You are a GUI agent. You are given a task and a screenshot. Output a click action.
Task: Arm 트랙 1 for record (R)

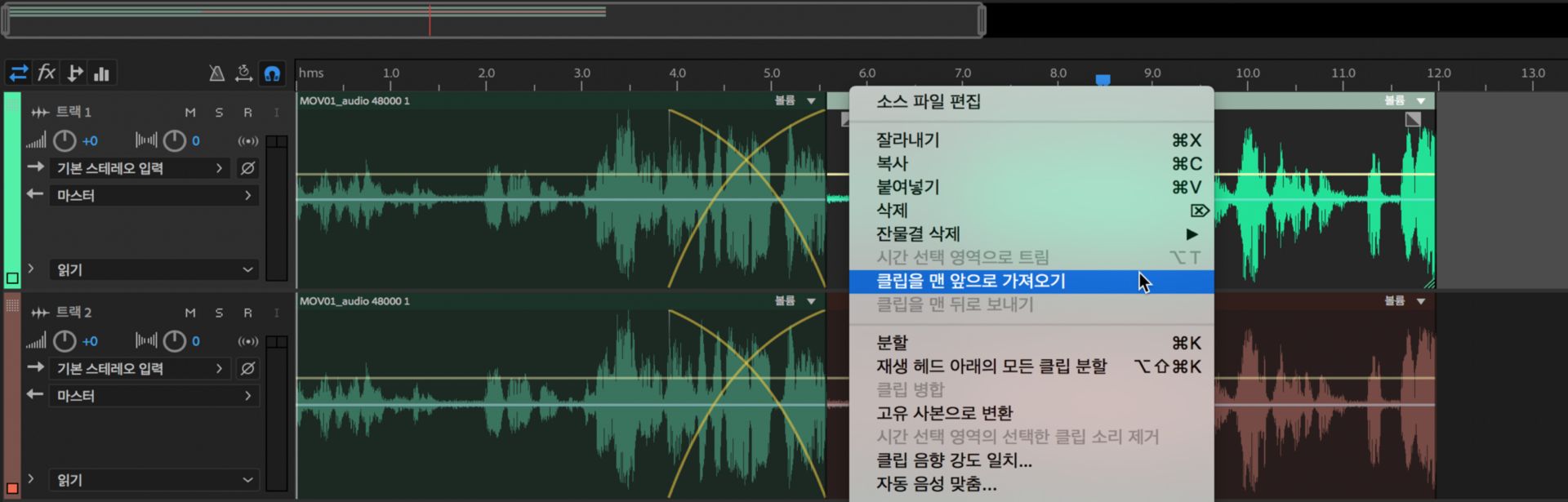[x=247, y=113]
